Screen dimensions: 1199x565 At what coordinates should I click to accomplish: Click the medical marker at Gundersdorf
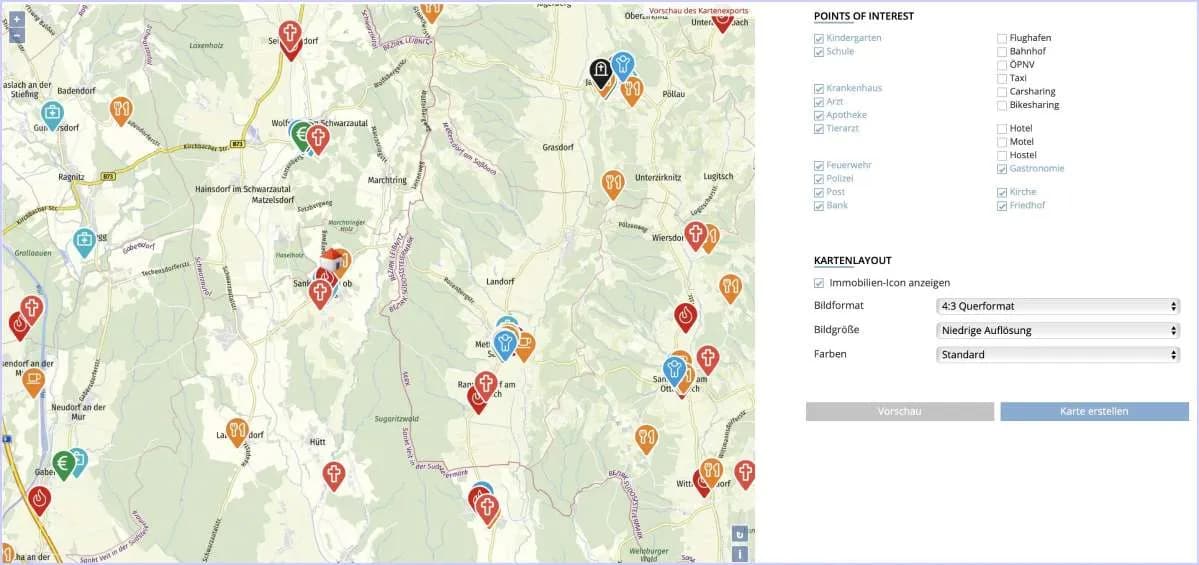52,115
